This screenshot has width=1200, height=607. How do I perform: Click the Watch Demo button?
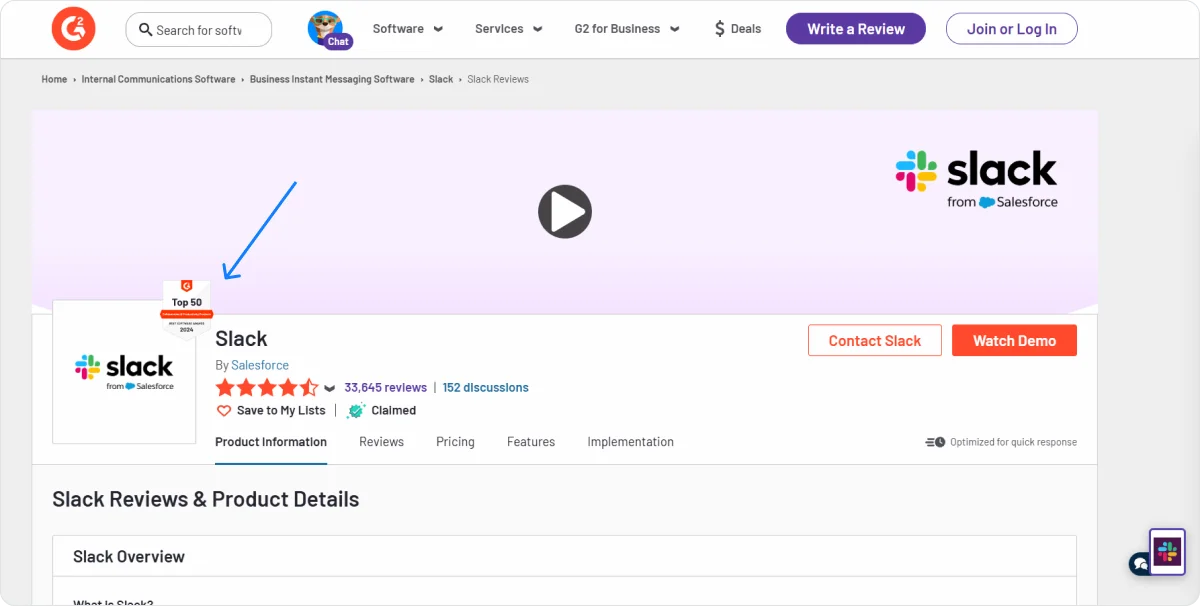1014,340
